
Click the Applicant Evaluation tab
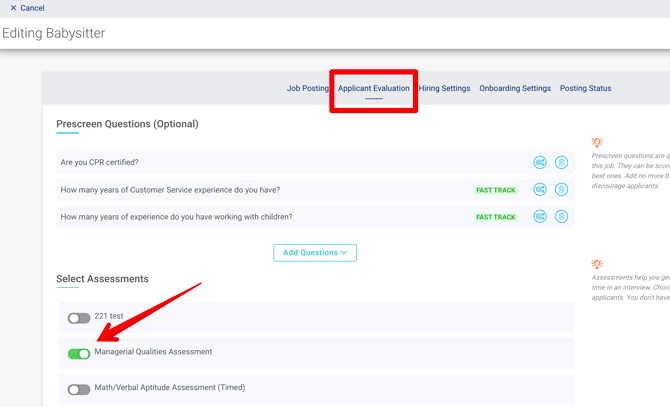pyautogui.click(x=373, y=88)
